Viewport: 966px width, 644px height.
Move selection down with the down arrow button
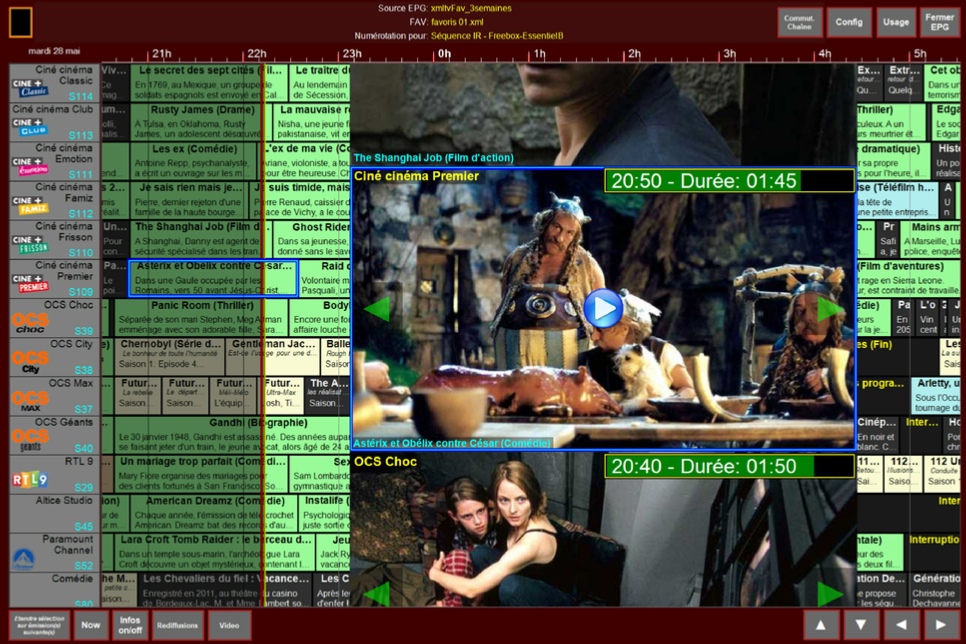pos(861,625)
